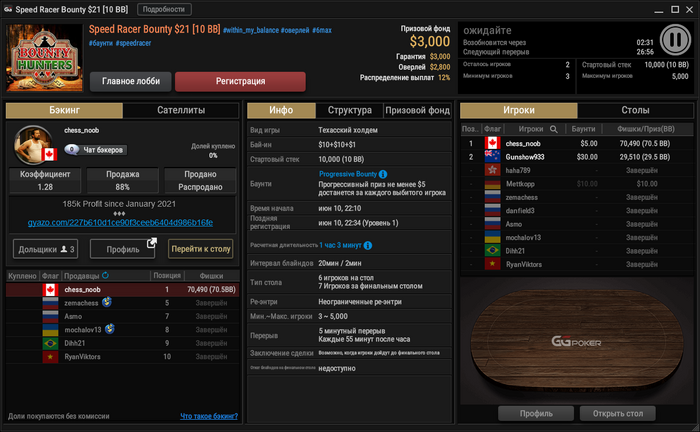Select Mettkopp in the players list
This screenshot has height=432, width=700.
click(x=577, y=184)
